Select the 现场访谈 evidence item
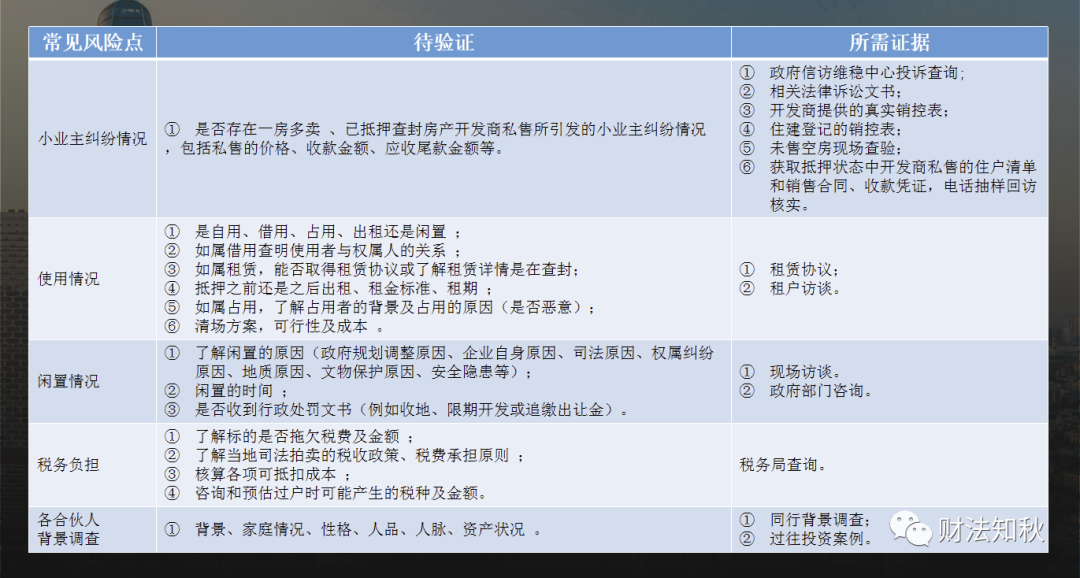The image size is (1080, 578). 804,371
